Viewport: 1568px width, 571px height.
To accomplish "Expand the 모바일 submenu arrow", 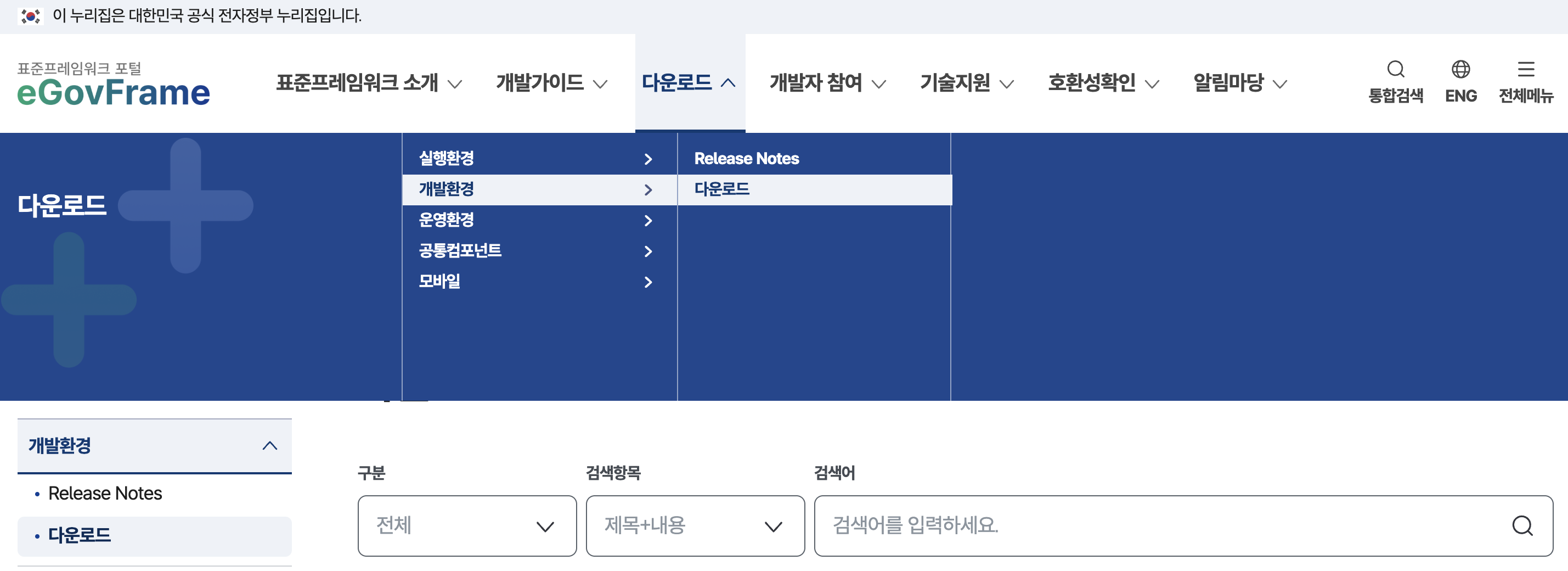I will tap(648, 282).
